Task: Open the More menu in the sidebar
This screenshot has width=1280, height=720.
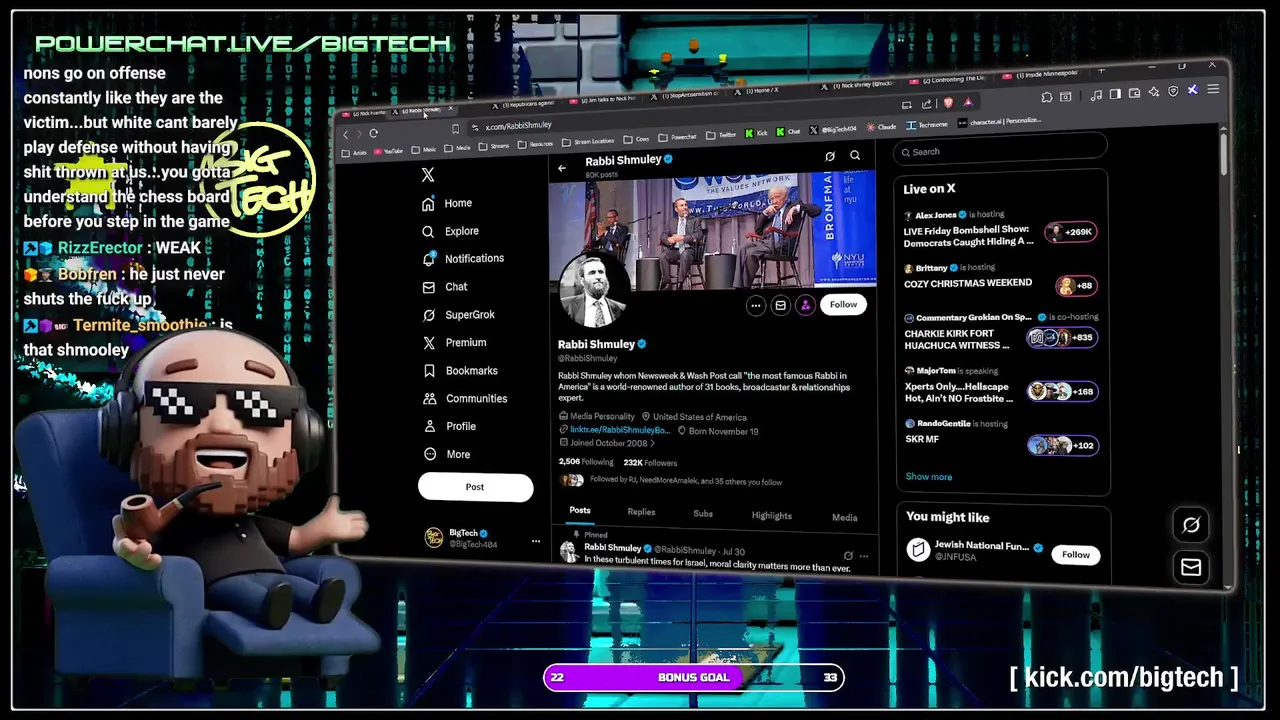Action: (446, 454)
